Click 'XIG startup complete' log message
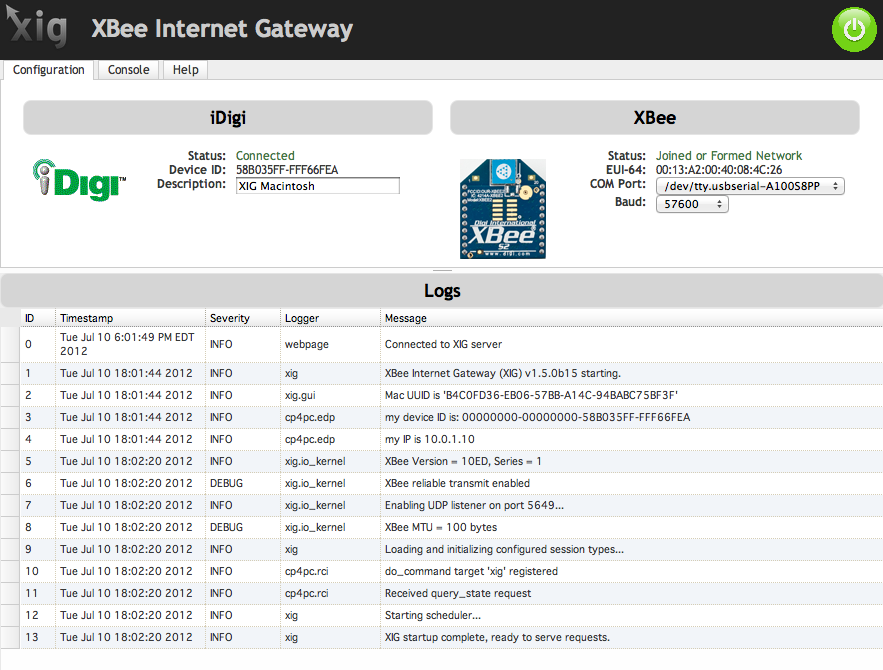This screenshot has height=670, width=883. 497,637
